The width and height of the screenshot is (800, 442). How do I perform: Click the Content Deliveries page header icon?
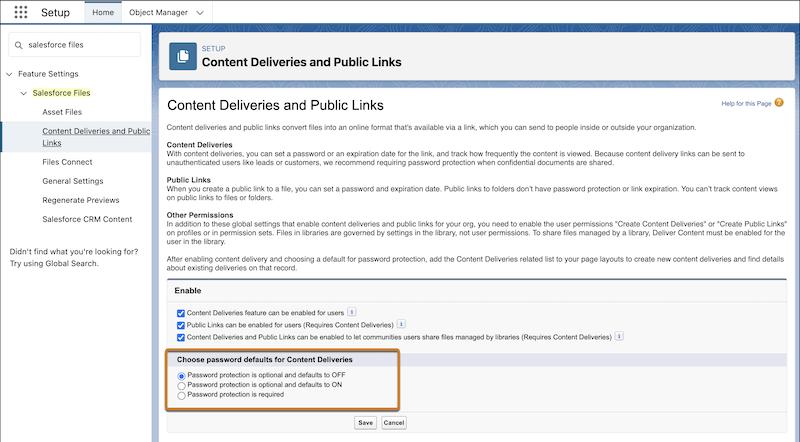183,55
